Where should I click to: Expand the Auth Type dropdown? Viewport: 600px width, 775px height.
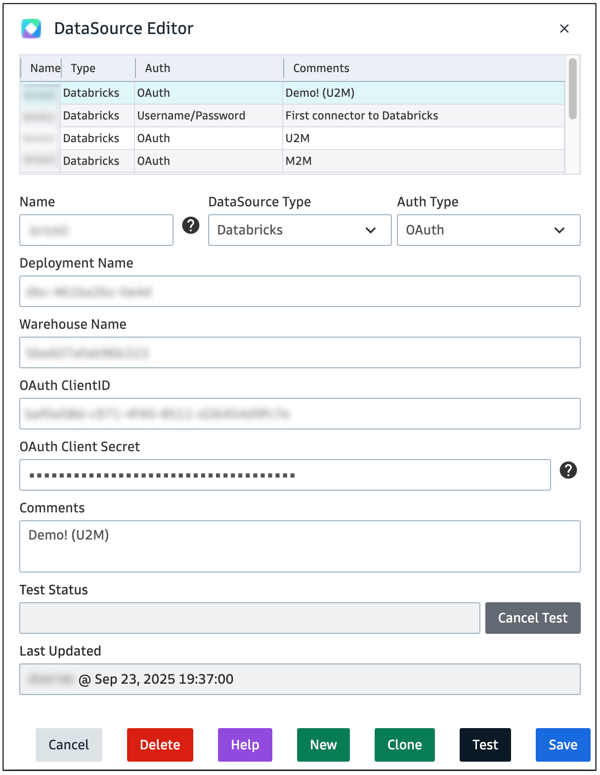(x=488, y=230)
